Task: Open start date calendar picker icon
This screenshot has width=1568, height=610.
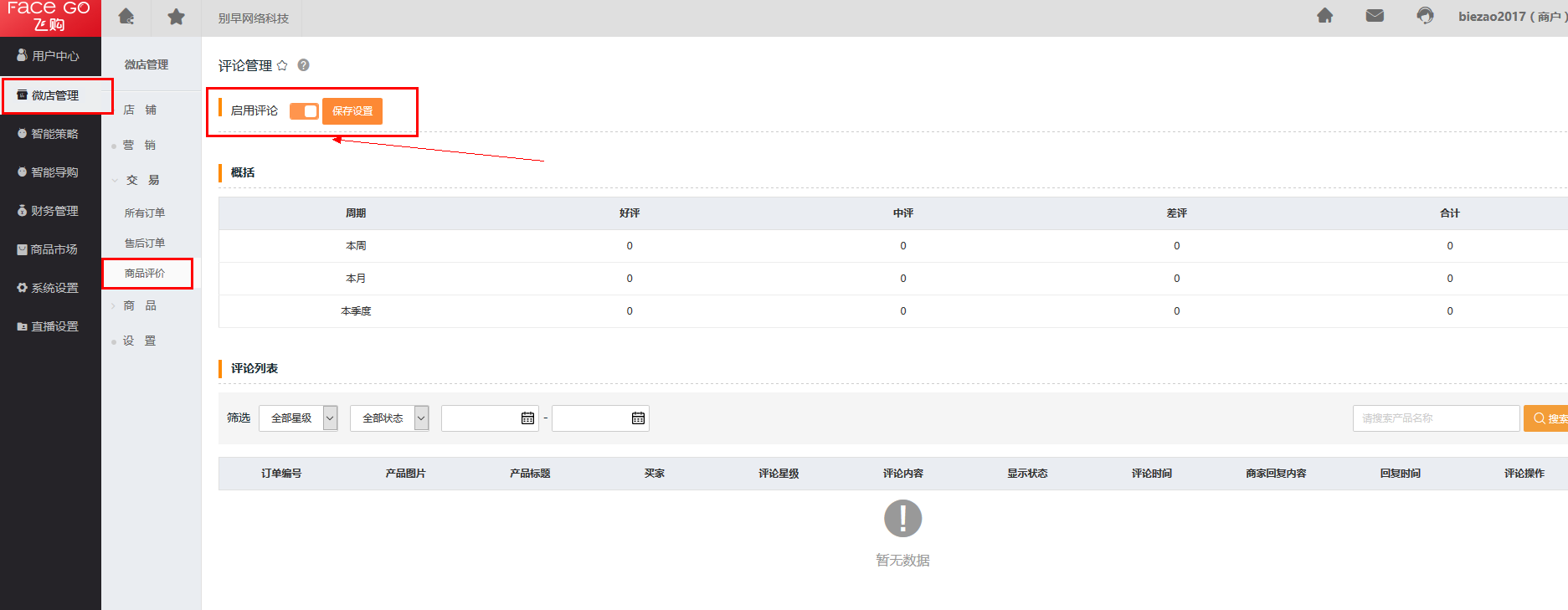Action: pos(527,418)
